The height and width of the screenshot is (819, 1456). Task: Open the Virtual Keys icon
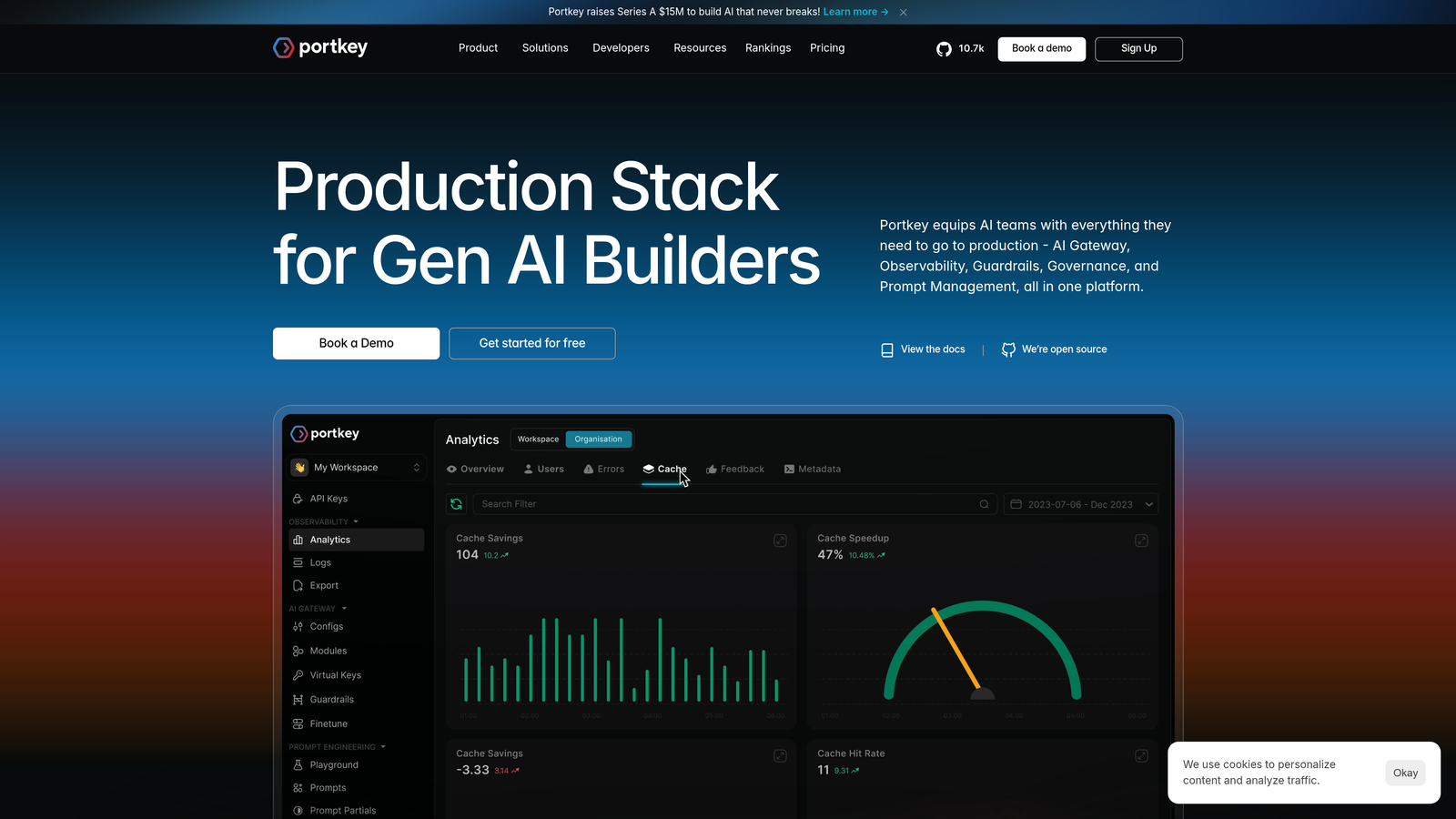click(x=298, y=674)
